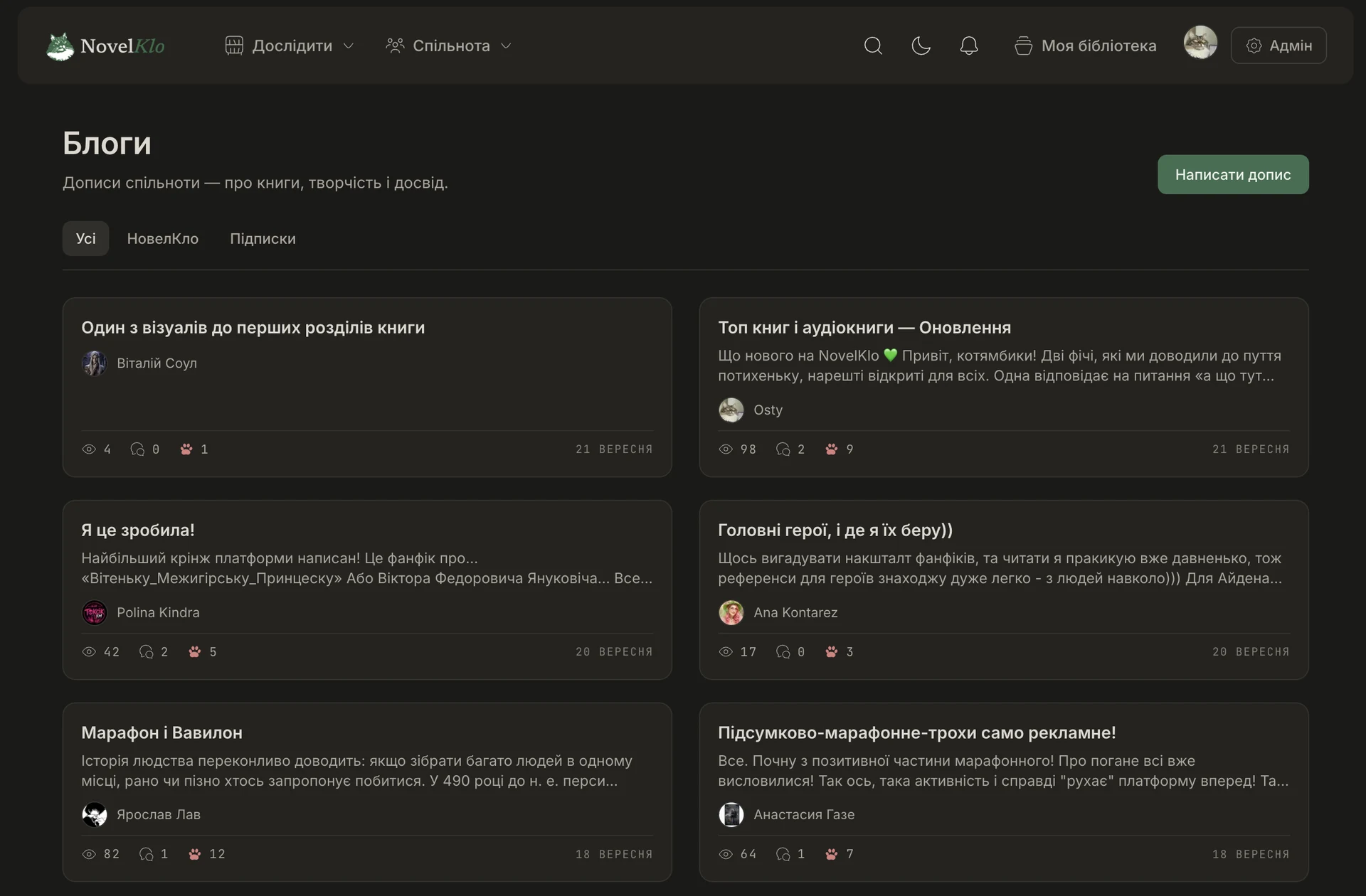Click Ярослав Лав author avatar
The height and width of the screenshot is (896, 1366).
94,815
